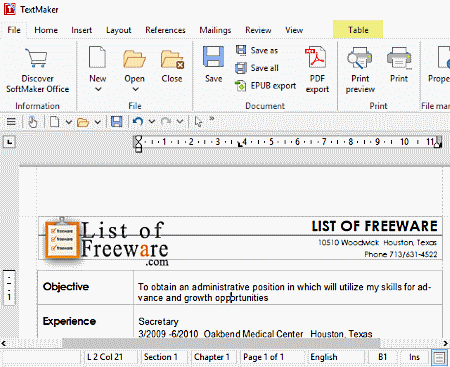Expand new document dropdown in quick toolbar
450x367 pixels.
(x=68, y=122)
